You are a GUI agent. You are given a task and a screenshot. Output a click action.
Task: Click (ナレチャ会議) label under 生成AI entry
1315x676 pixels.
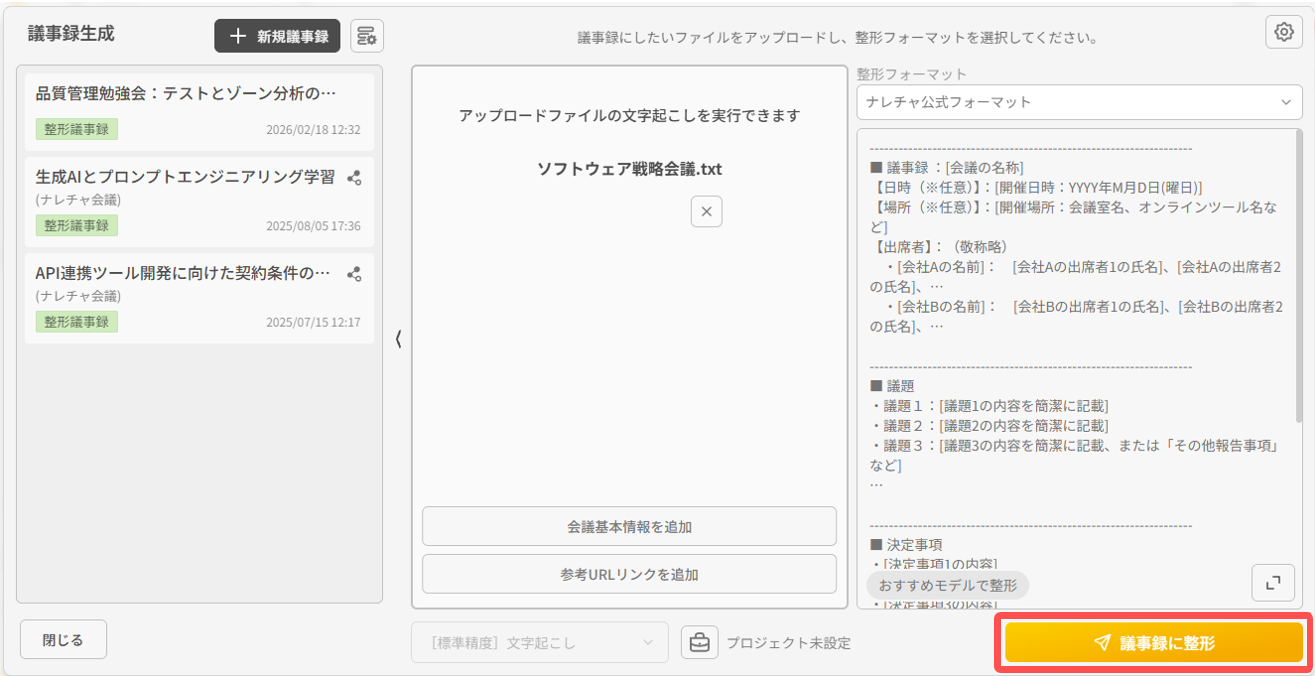[x=78, y=200]
